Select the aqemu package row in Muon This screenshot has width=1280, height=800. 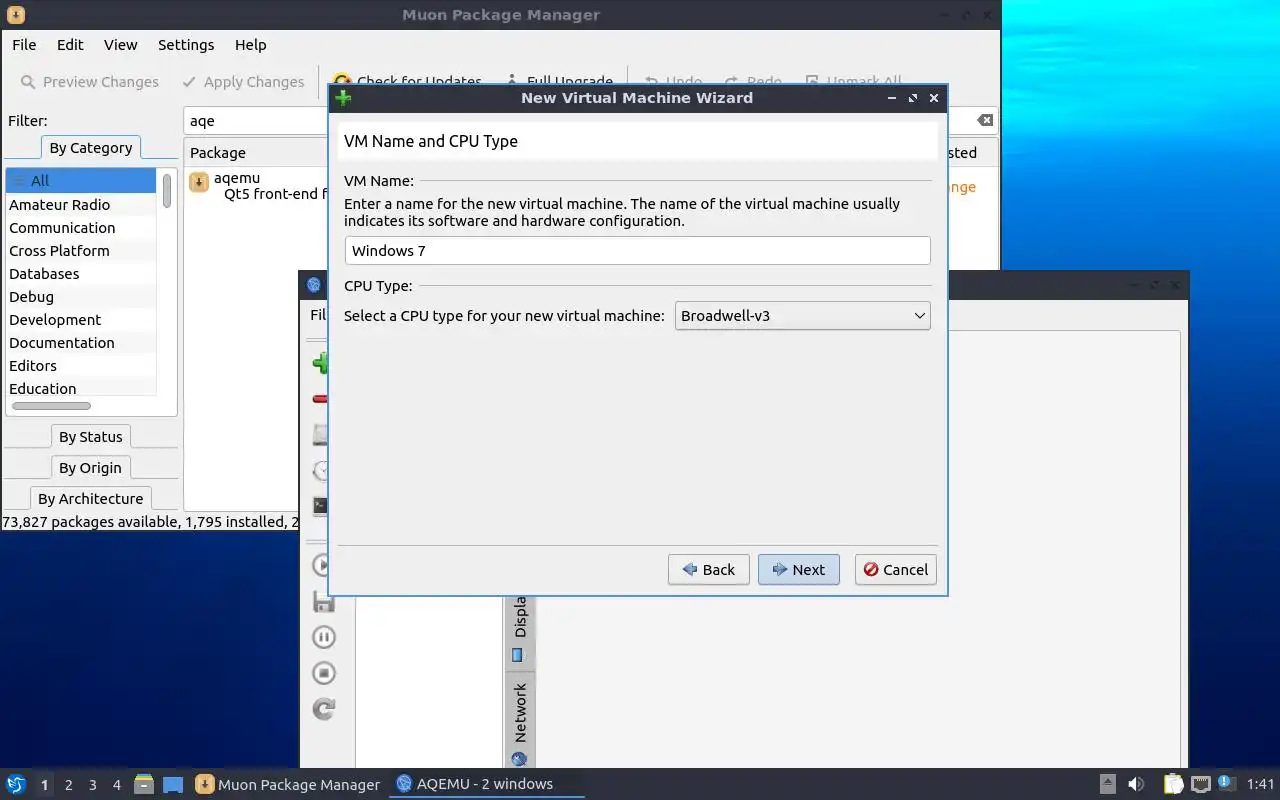click(x=258, y=186)
